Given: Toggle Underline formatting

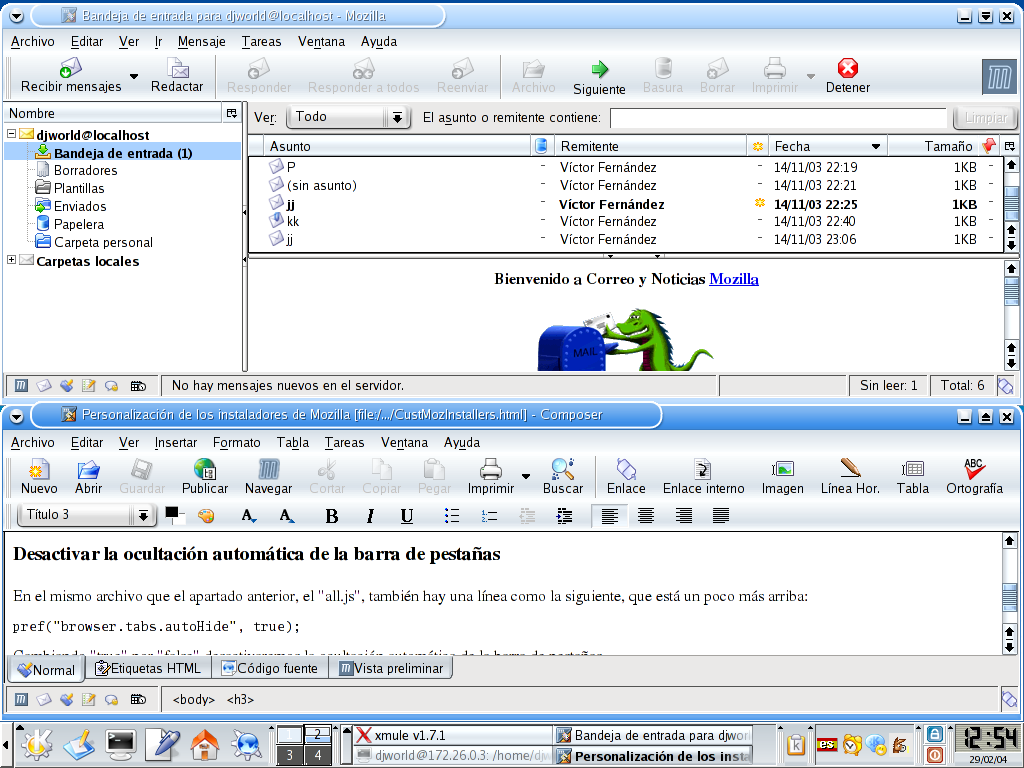Looking at the screenshot, I should 407,516.
